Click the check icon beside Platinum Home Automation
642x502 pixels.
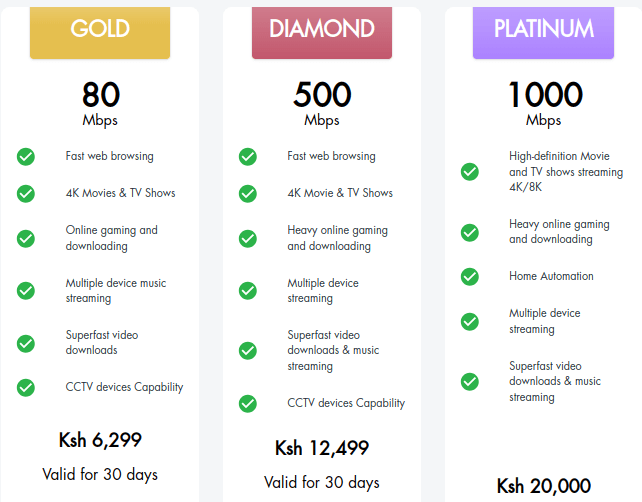[x=470, y=277]
